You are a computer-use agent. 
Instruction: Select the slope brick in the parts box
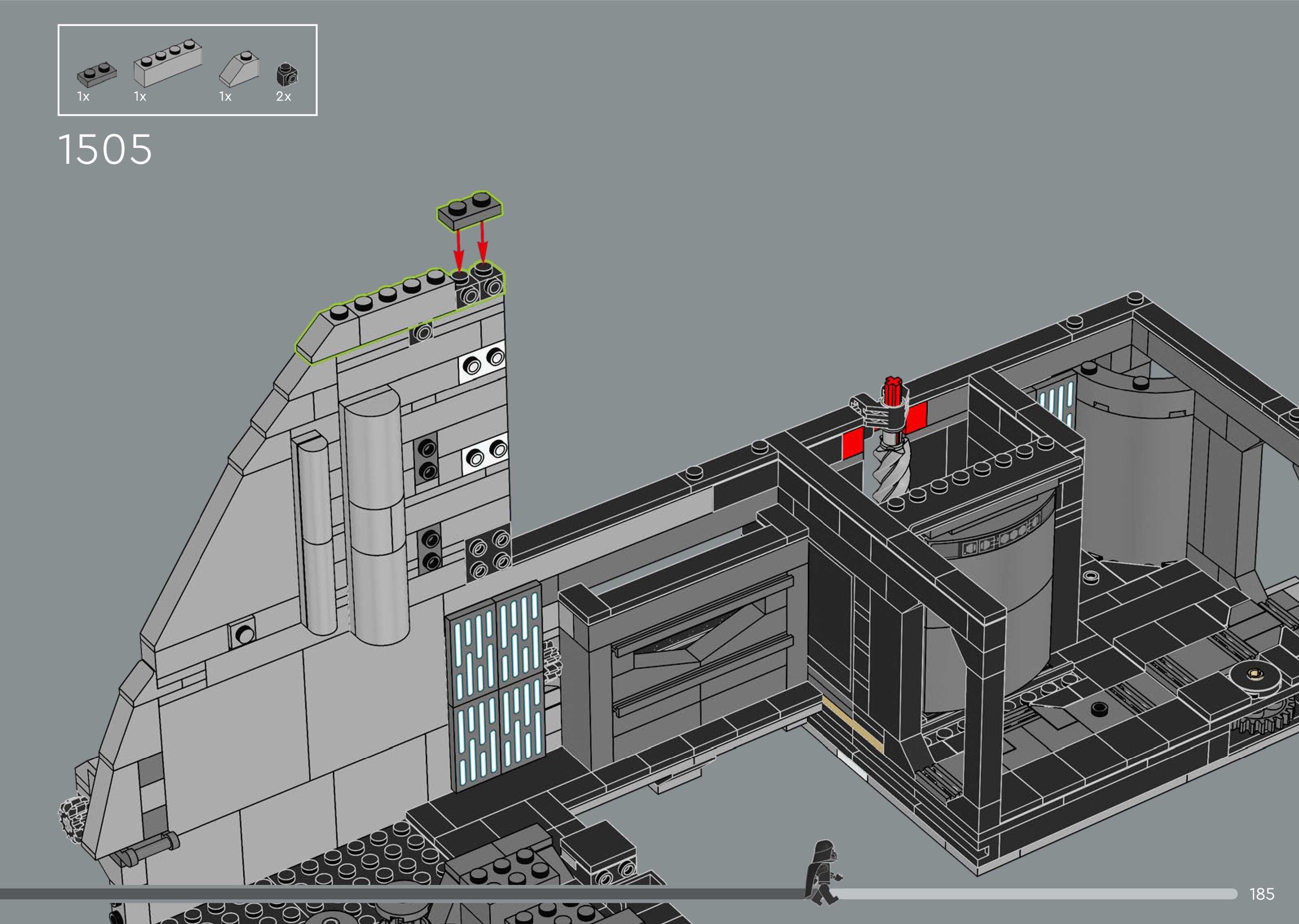pos(240,69)
